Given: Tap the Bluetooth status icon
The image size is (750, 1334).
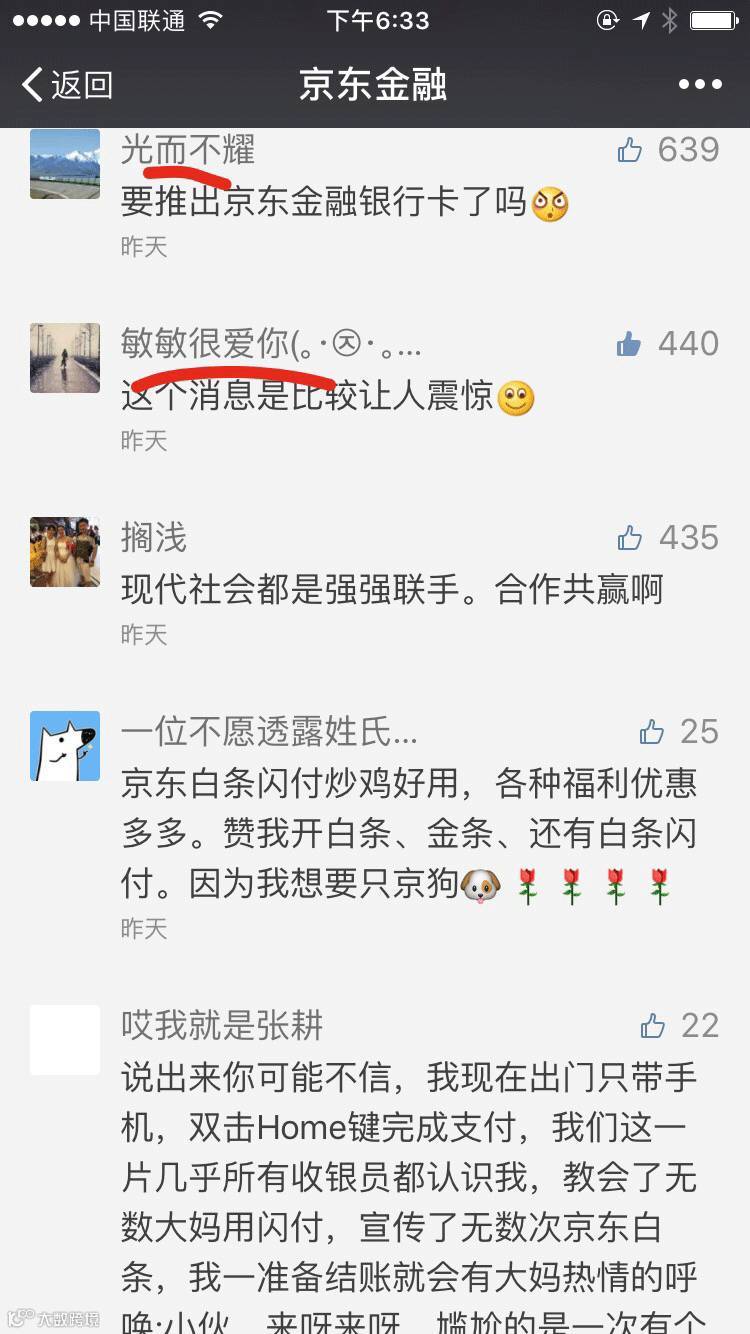Looking at the screenshot, I should point(669,20).
